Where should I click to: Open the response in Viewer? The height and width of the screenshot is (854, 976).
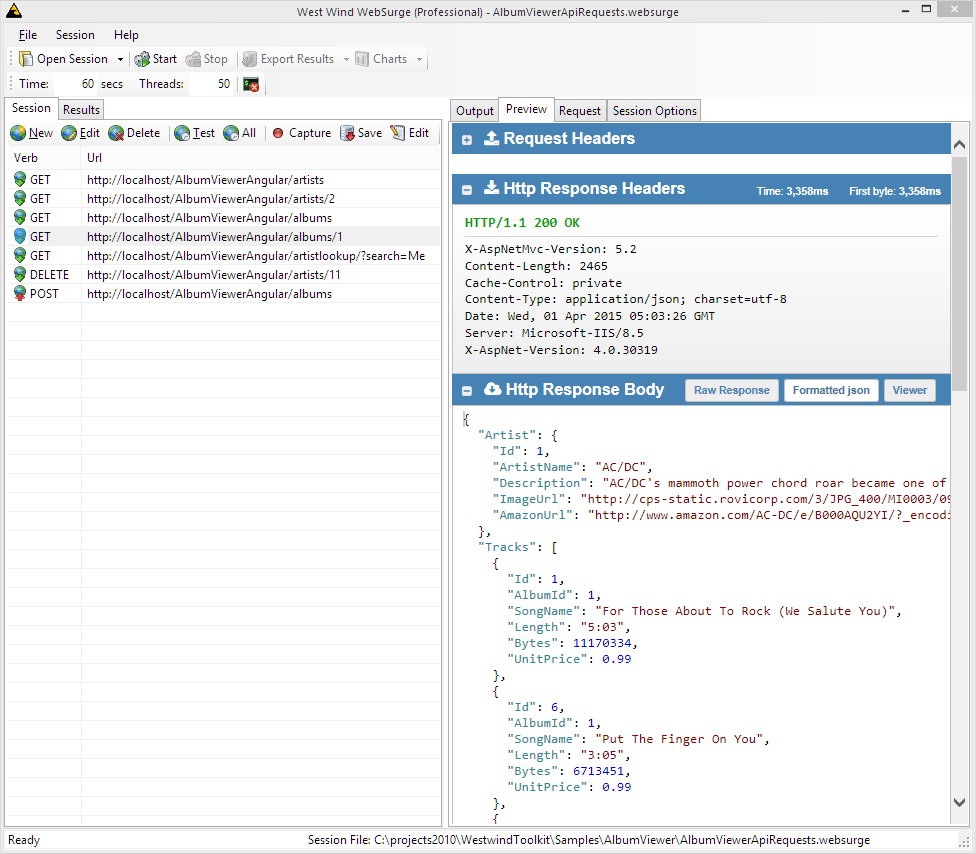[909, 390]
